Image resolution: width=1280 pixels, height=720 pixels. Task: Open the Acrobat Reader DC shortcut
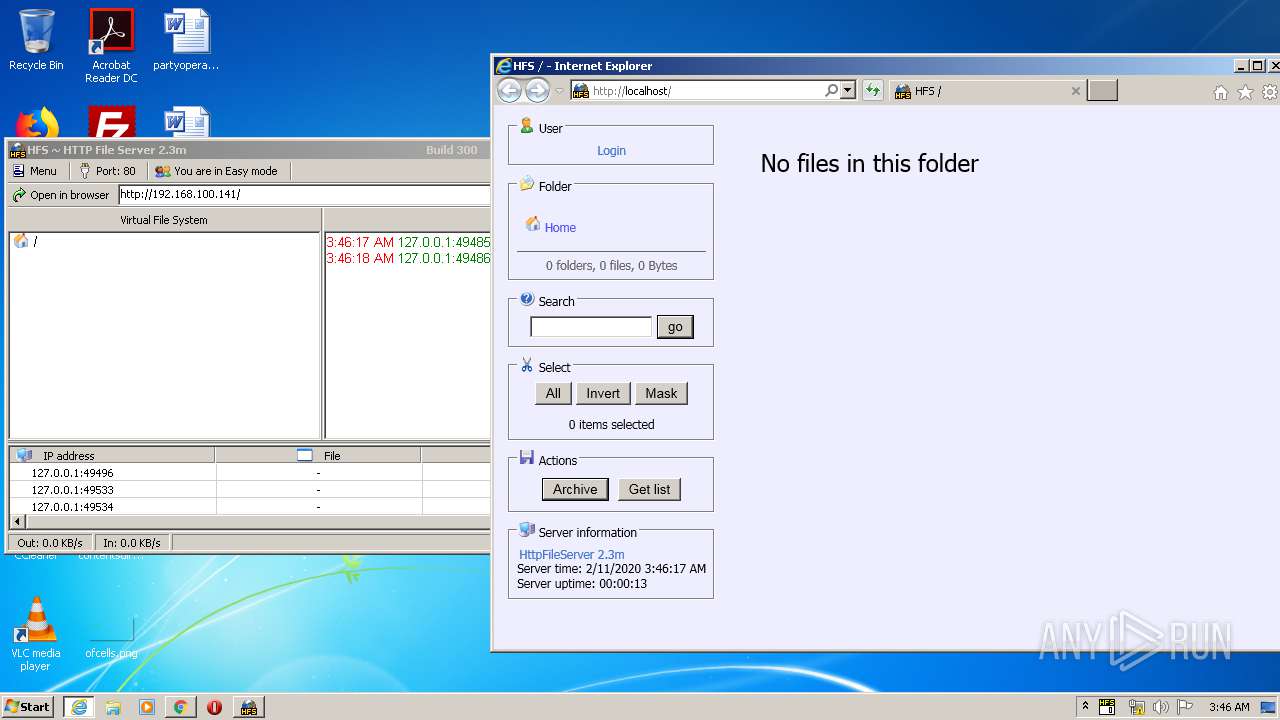[111, 46]
